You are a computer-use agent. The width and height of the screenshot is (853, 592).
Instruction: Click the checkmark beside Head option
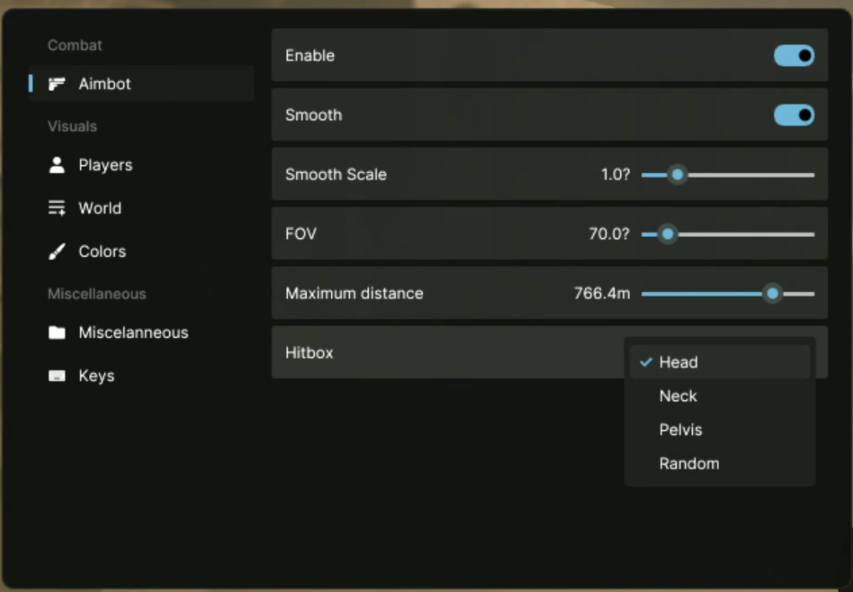pos(646,363)
